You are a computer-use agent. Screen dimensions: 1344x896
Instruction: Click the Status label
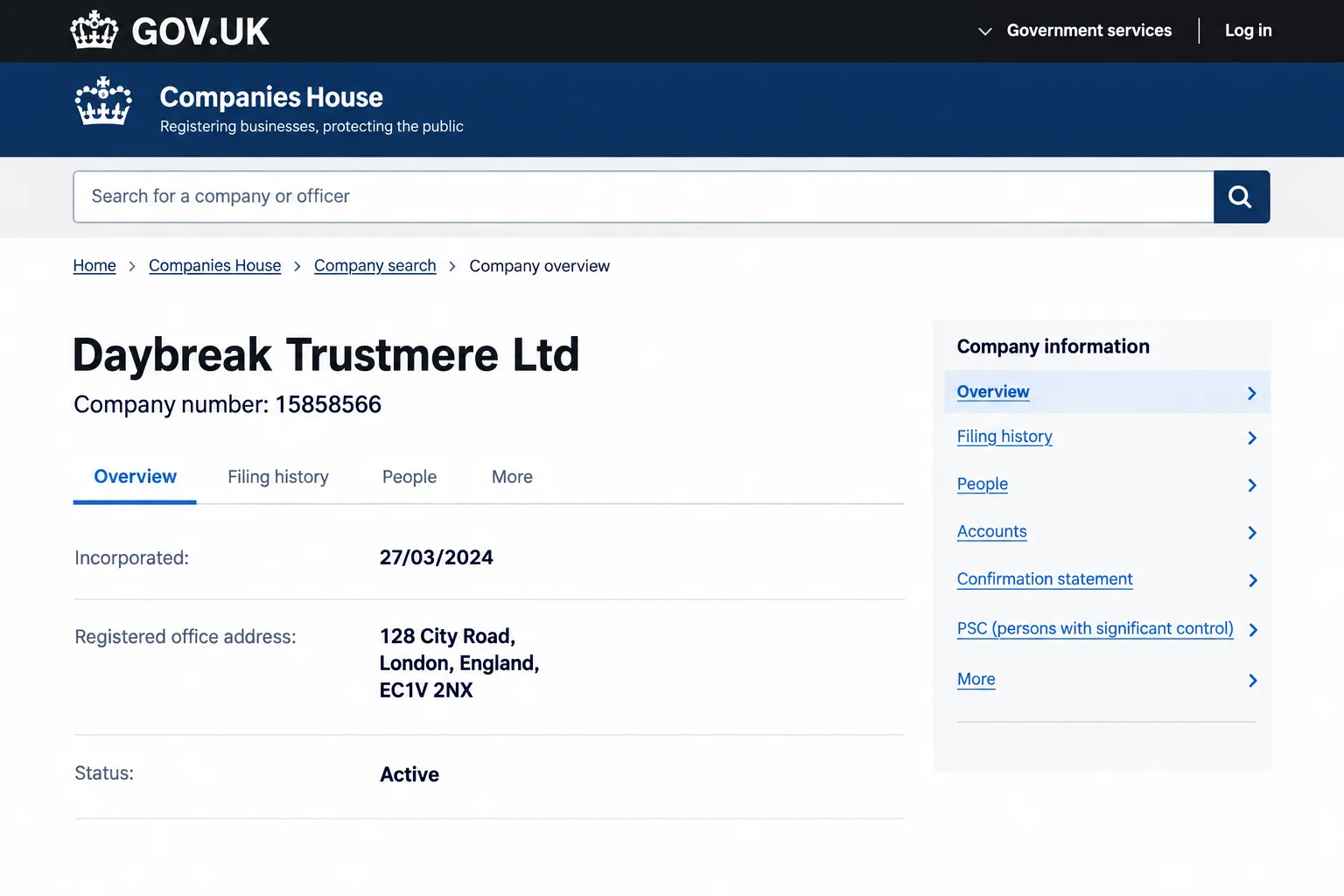pyautogui.click(x=104, y=773)
